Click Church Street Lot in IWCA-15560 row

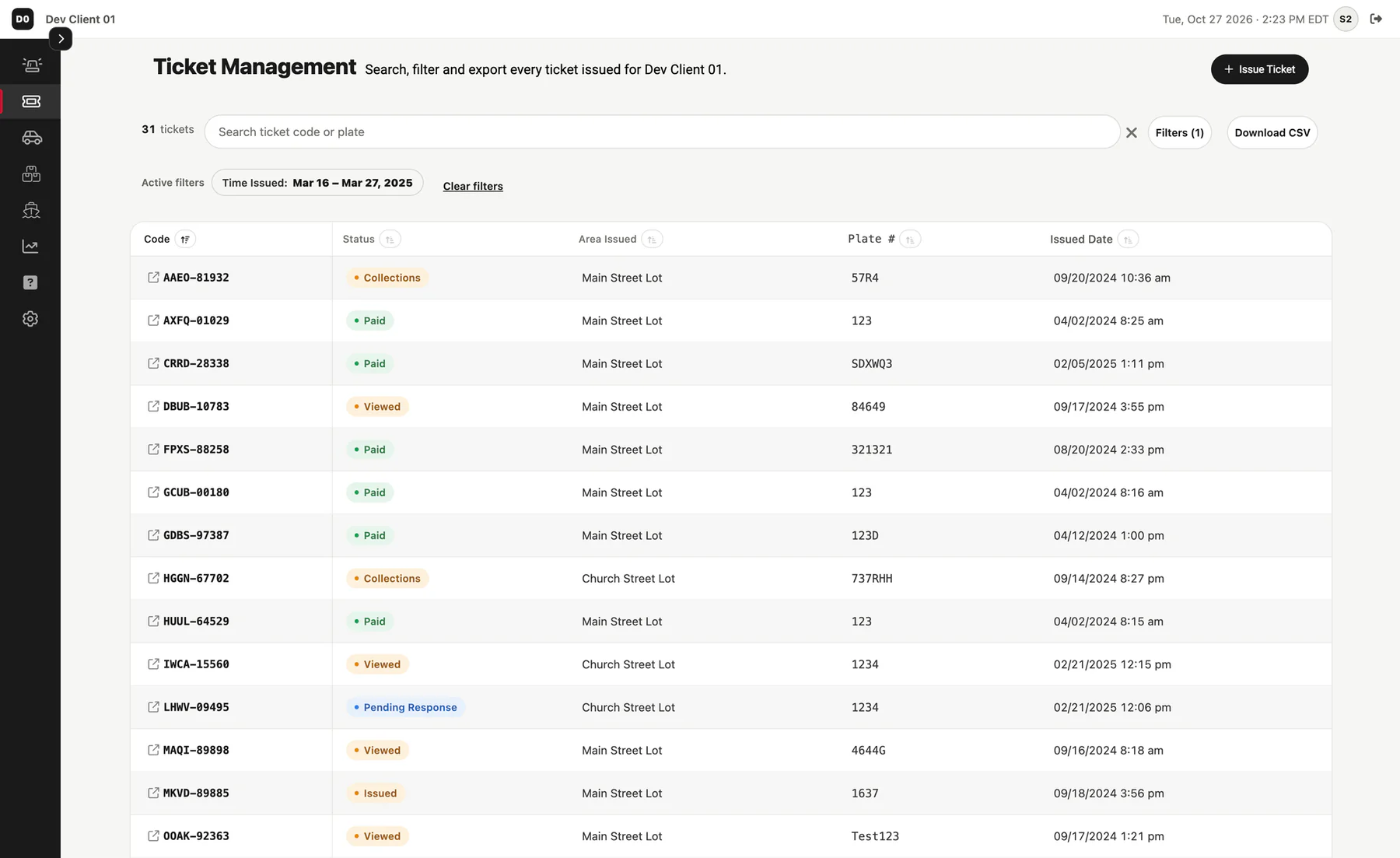click(x=628, y=664)
